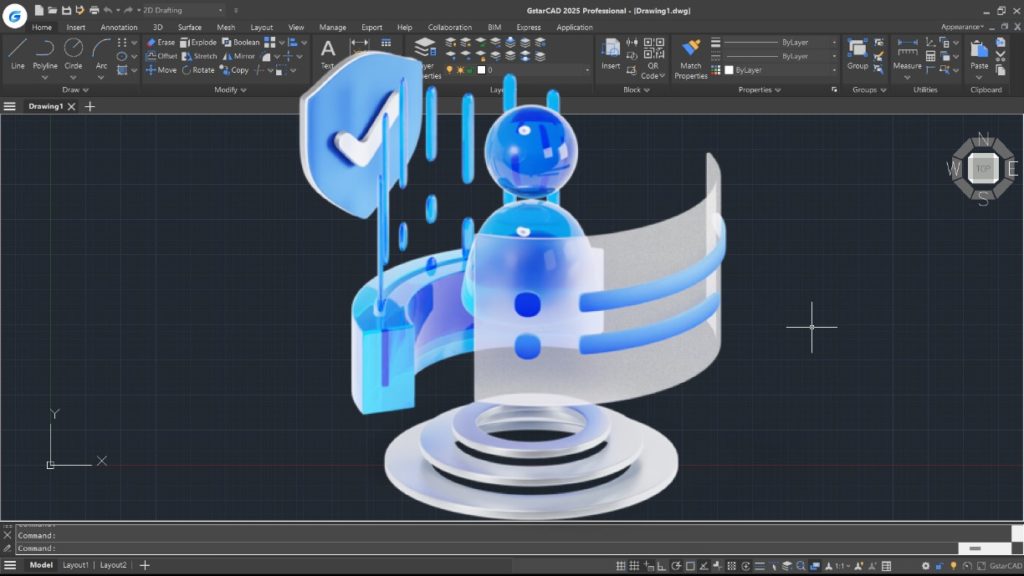Click the Match Properties brush icon
This screenshot has width=1024, height=576.
coord(691,52)
